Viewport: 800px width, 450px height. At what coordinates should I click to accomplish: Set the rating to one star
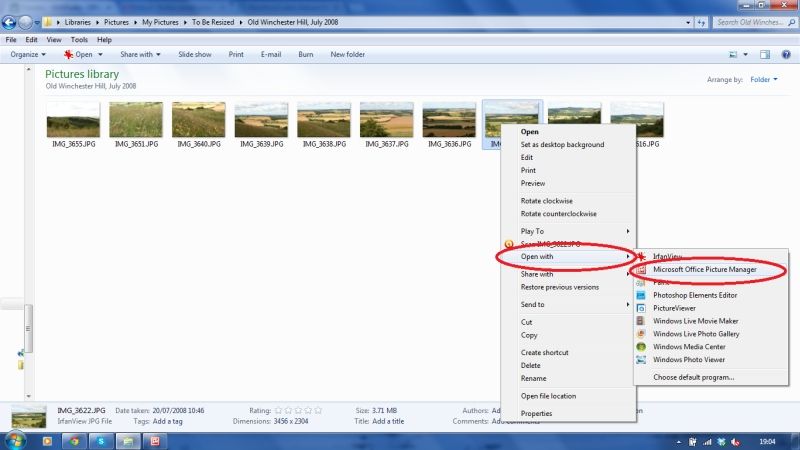point(278,410)
